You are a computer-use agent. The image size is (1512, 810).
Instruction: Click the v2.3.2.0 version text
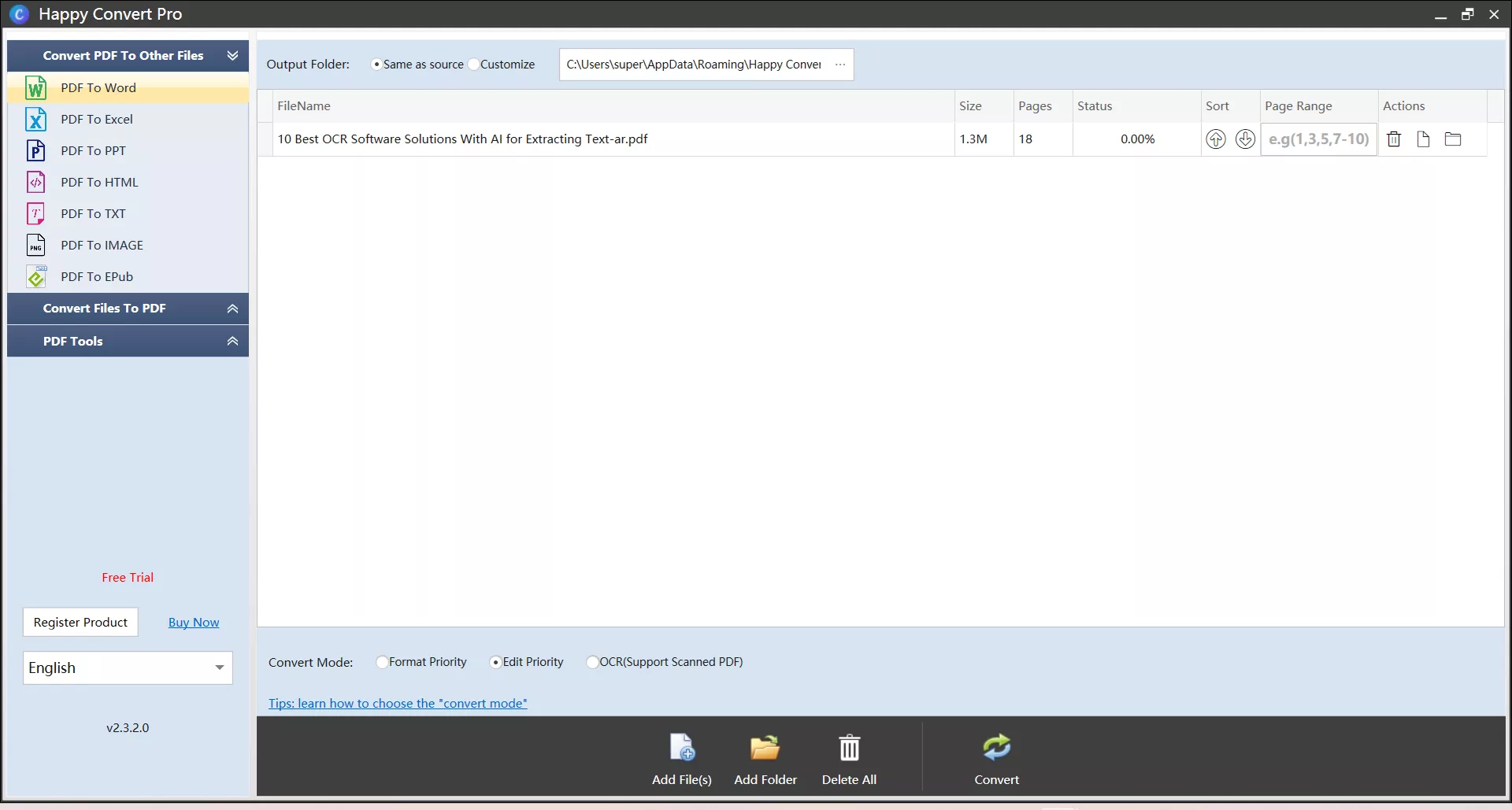[x=128, y=727]
